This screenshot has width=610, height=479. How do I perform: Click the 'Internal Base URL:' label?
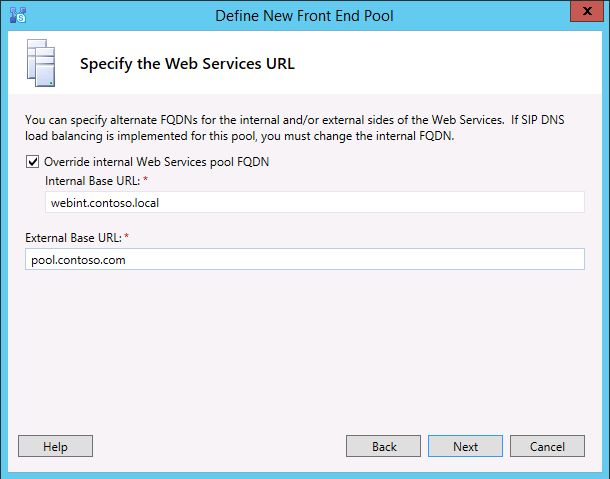[x=92, y=181]
